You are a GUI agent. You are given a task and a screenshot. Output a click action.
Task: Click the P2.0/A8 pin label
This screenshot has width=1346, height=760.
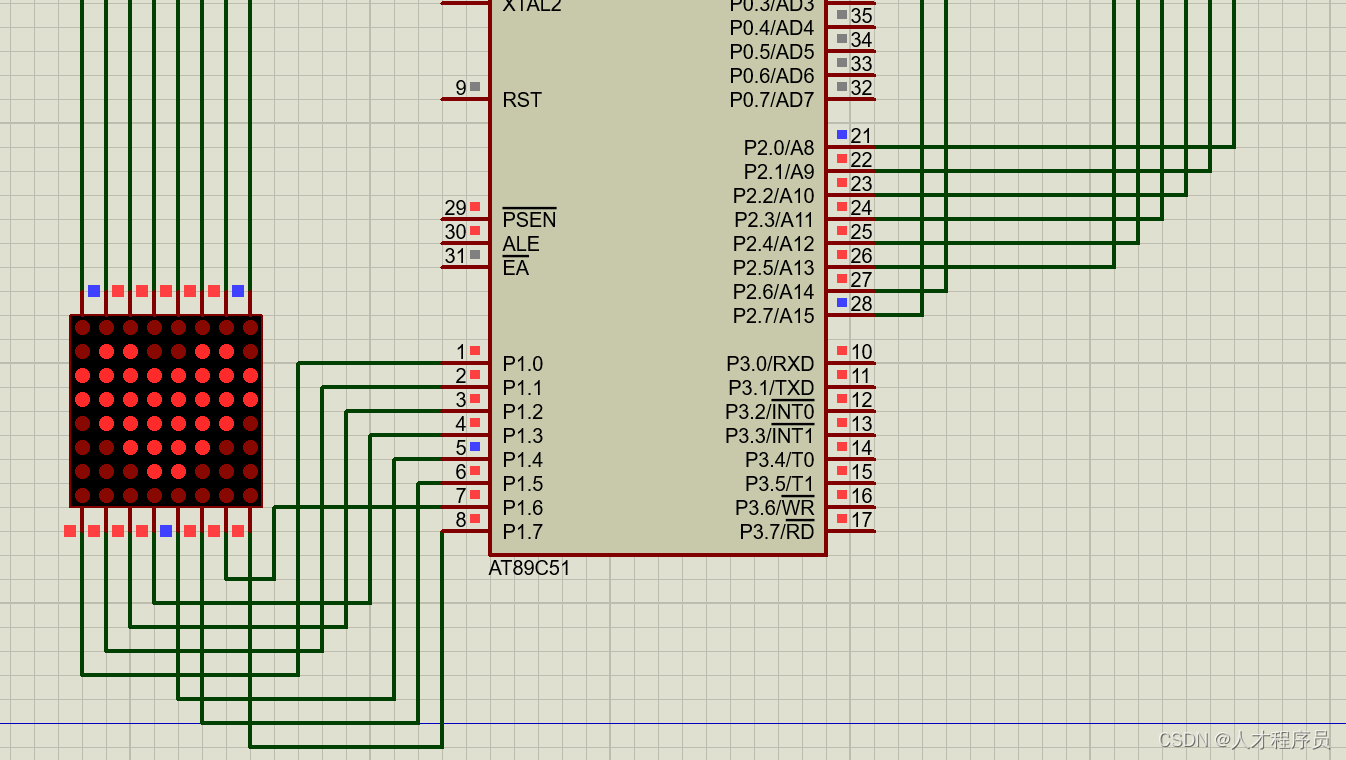click(779, 148)
